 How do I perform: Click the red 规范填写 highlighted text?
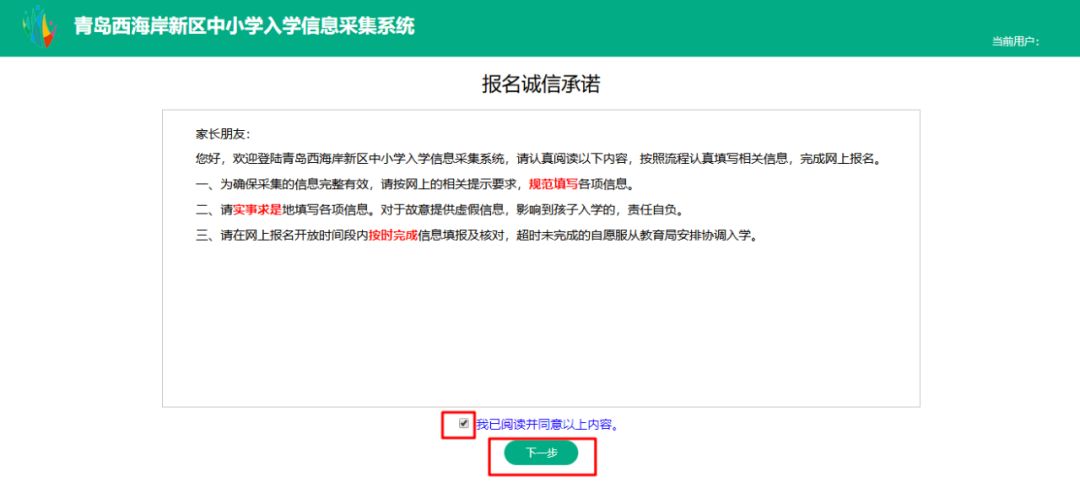pos(552,184)
